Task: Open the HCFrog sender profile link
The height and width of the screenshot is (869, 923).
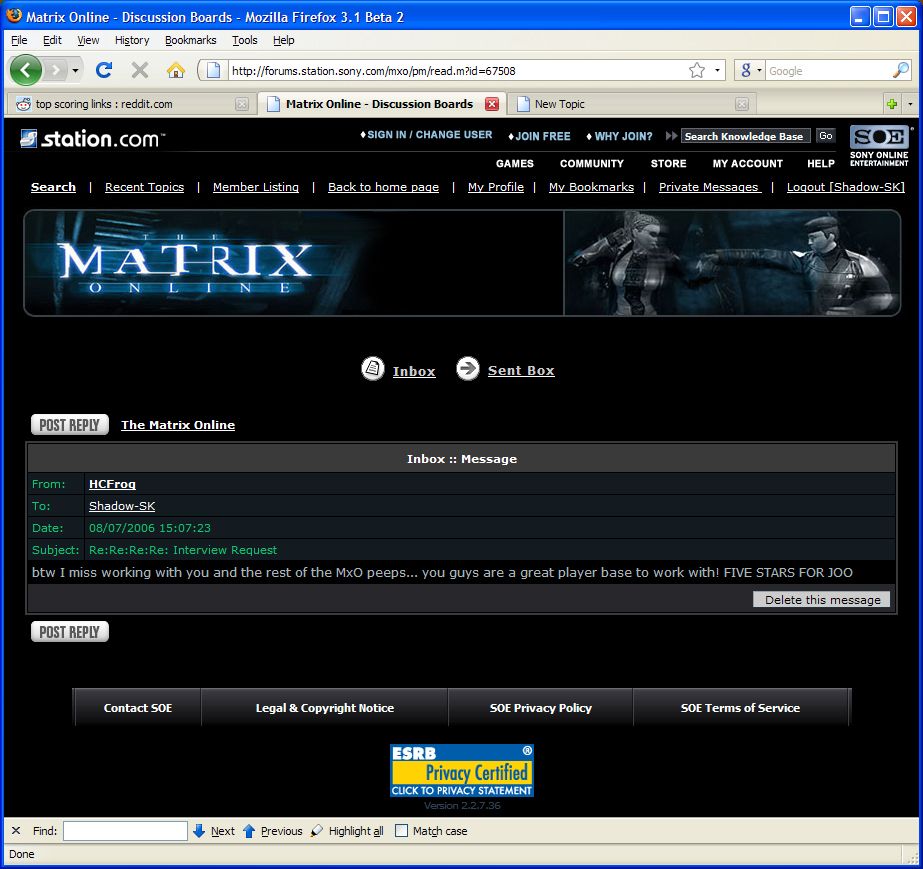Action: point(112,484)
